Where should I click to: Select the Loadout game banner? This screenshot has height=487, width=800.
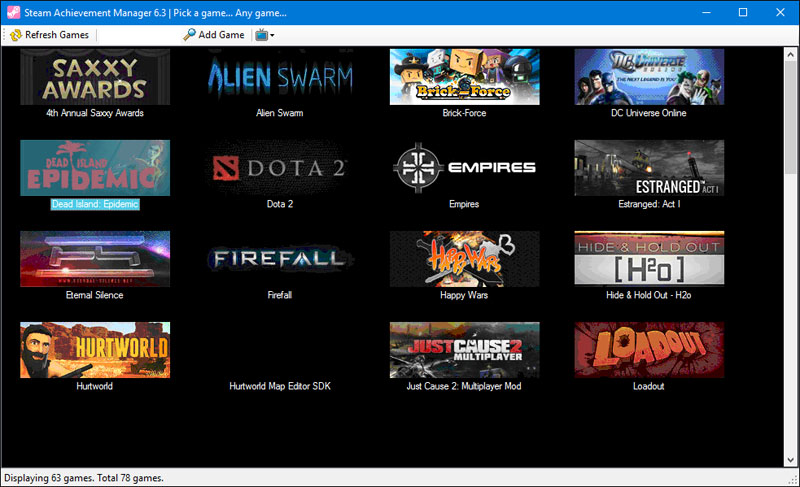649,350
